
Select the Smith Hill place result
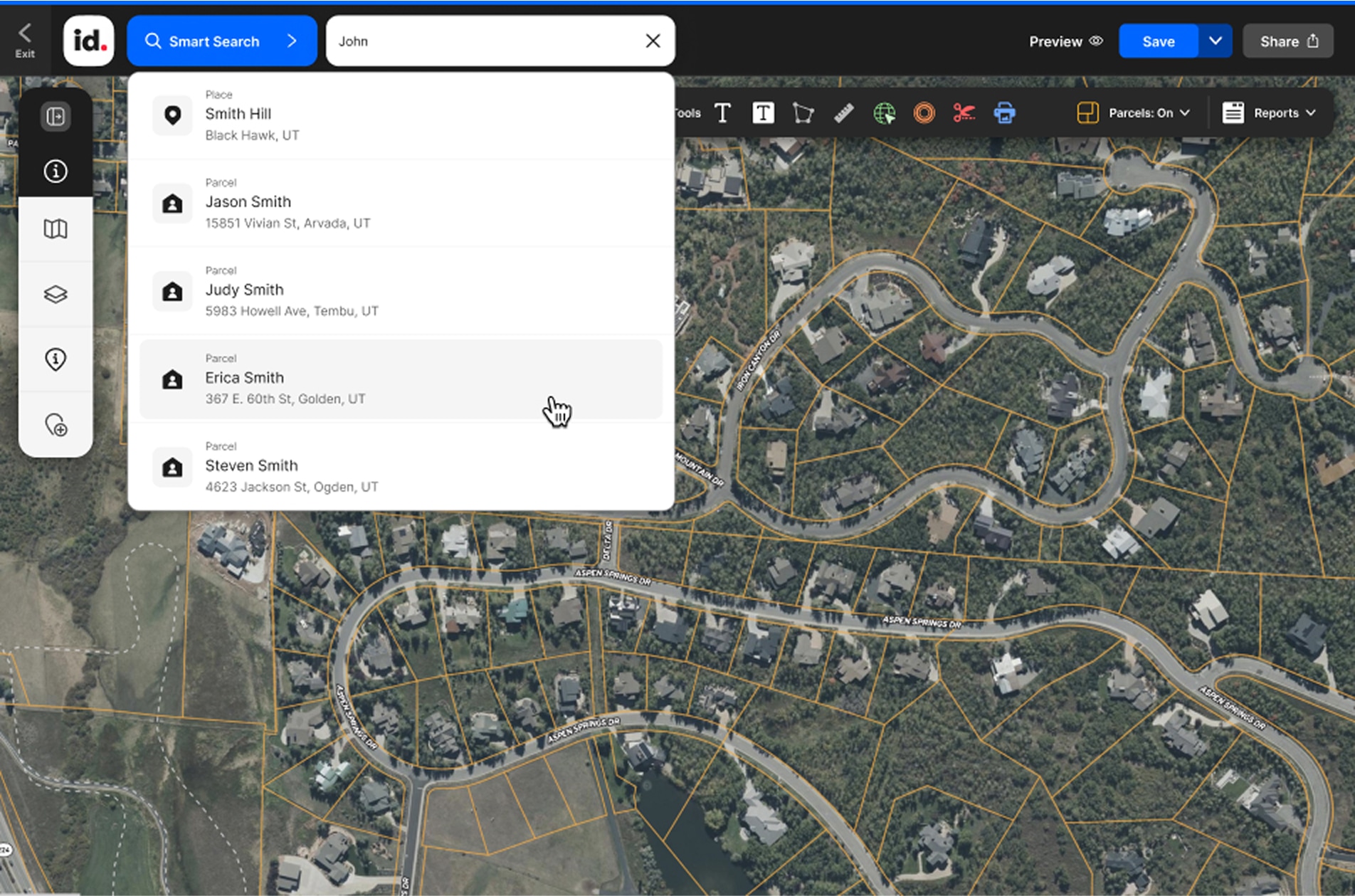click(401, 115)
